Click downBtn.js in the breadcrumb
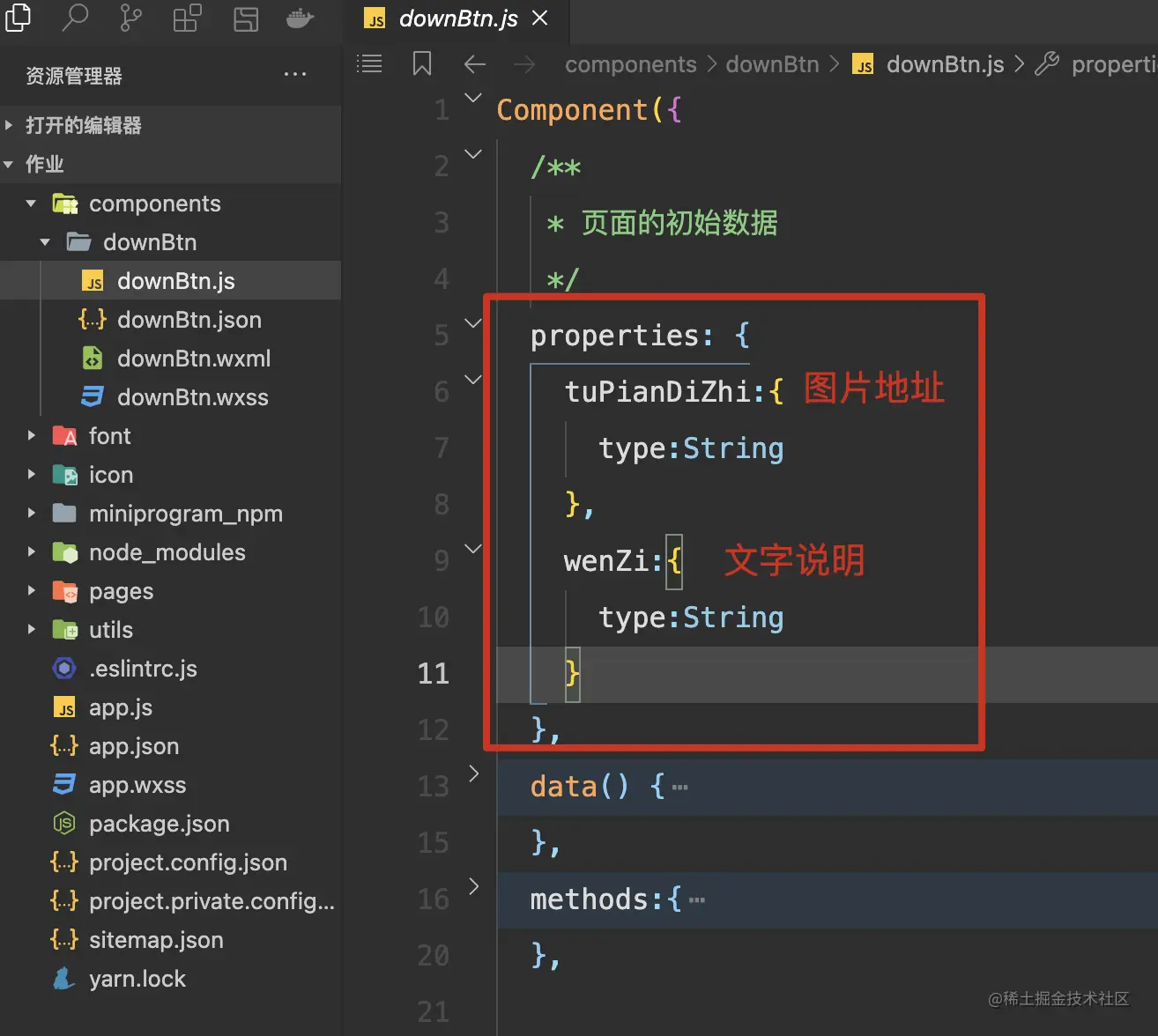This screenshot has height=1036, width=1158. click(x=929, y=64)
